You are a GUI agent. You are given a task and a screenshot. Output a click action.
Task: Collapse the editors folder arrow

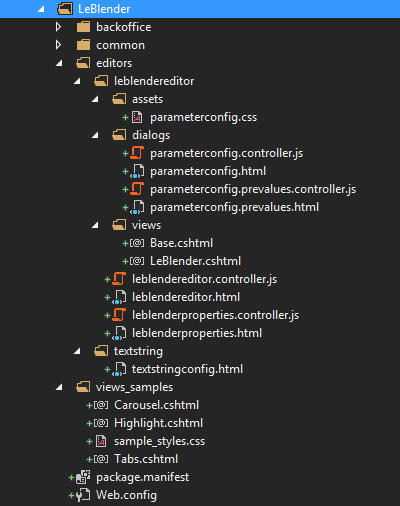[x=59, y=63]
